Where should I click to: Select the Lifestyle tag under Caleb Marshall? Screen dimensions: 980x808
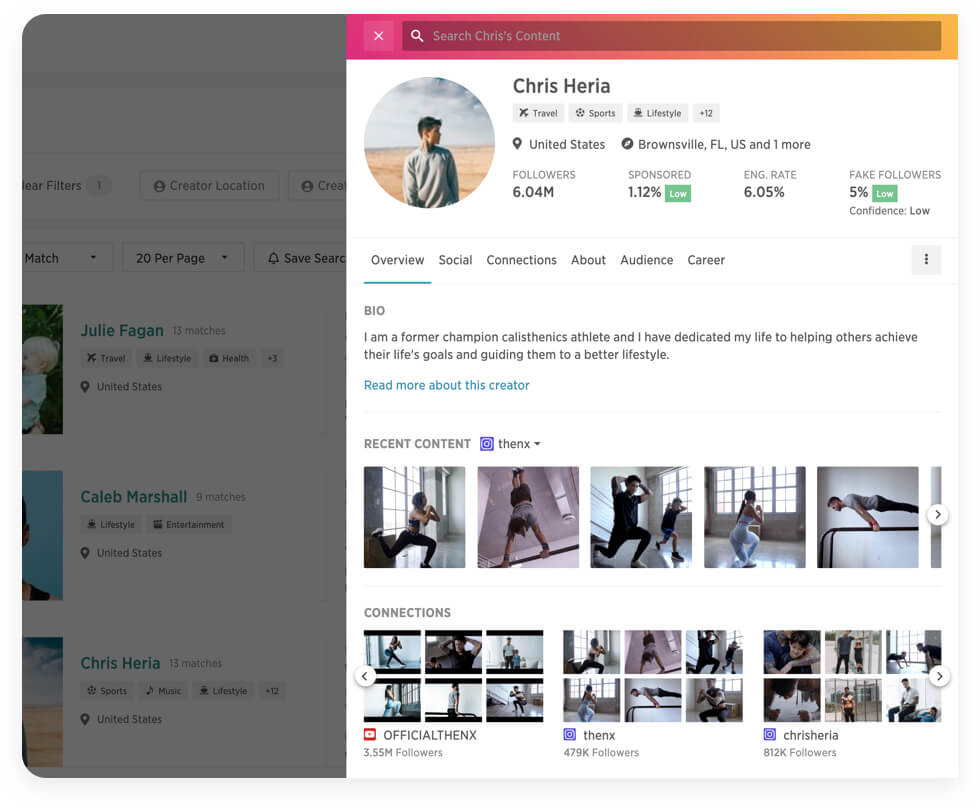111,524
